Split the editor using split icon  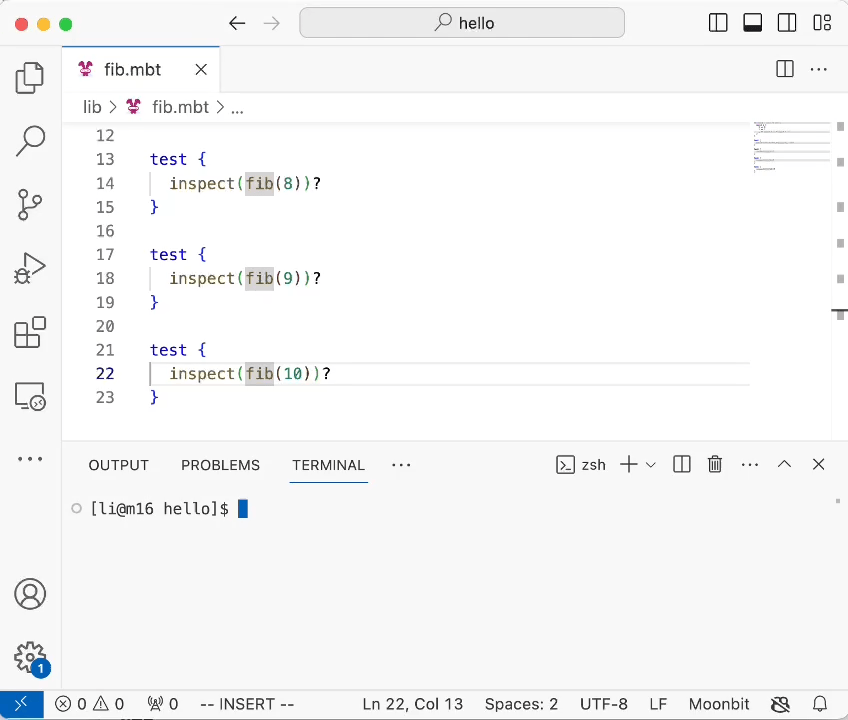(784, 69)
